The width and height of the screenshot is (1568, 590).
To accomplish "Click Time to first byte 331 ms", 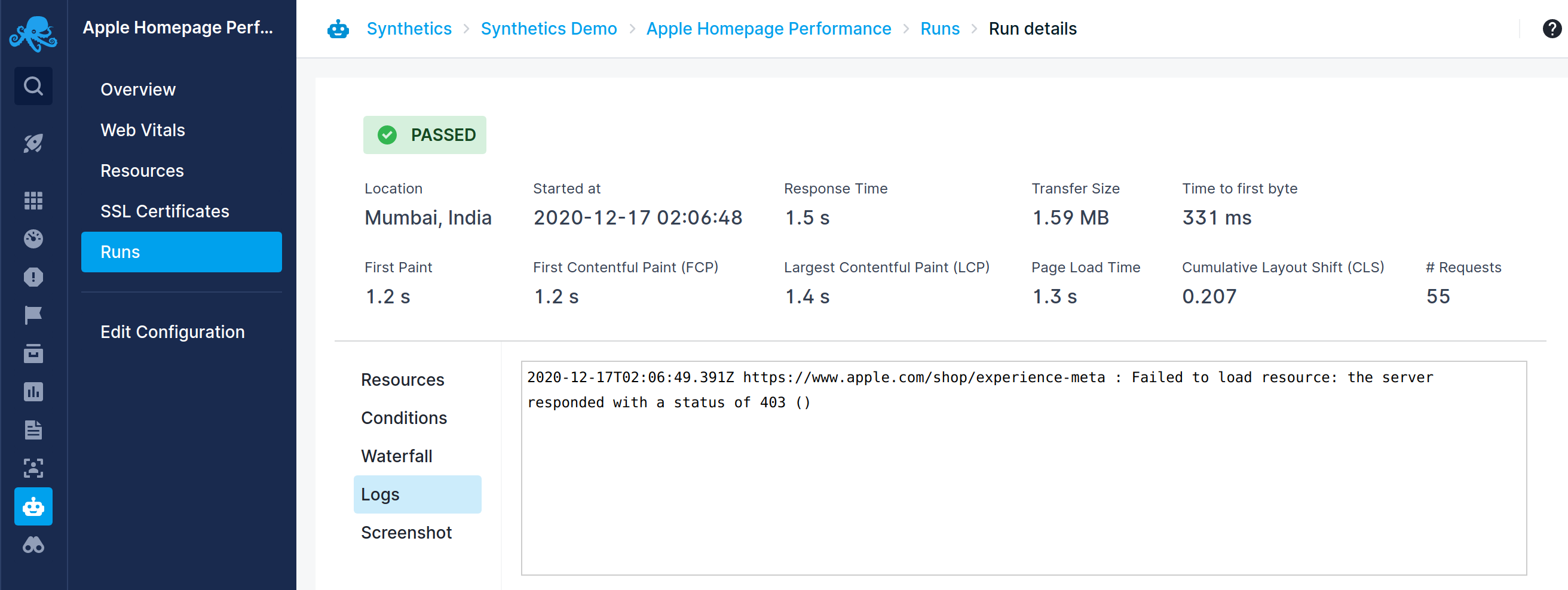I will pyautogui.click(x=1217, y=218).
